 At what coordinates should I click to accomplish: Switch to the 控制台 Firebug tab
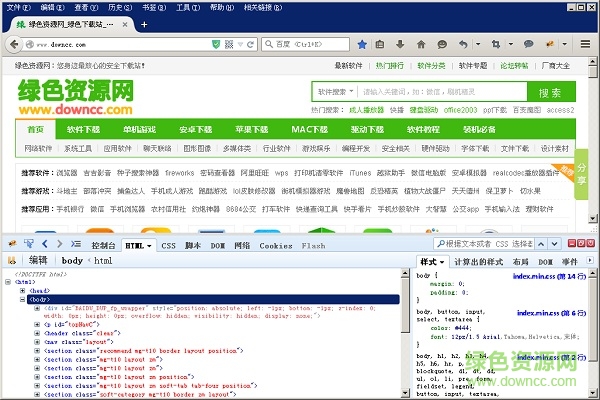click(103, 246)
